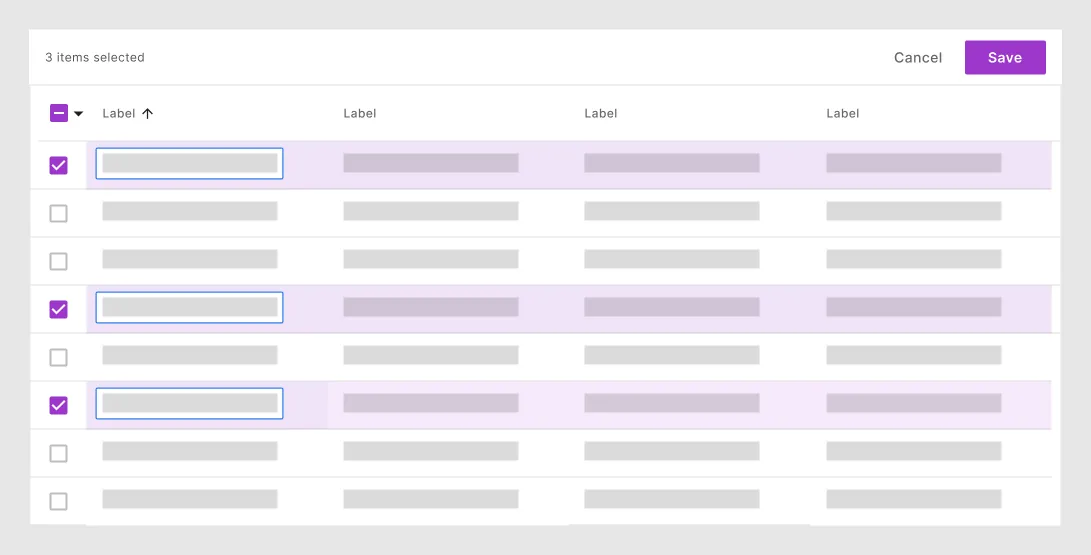Check the seventh row checkbox
Screen dimensions: 1091x555
point(59,453)
